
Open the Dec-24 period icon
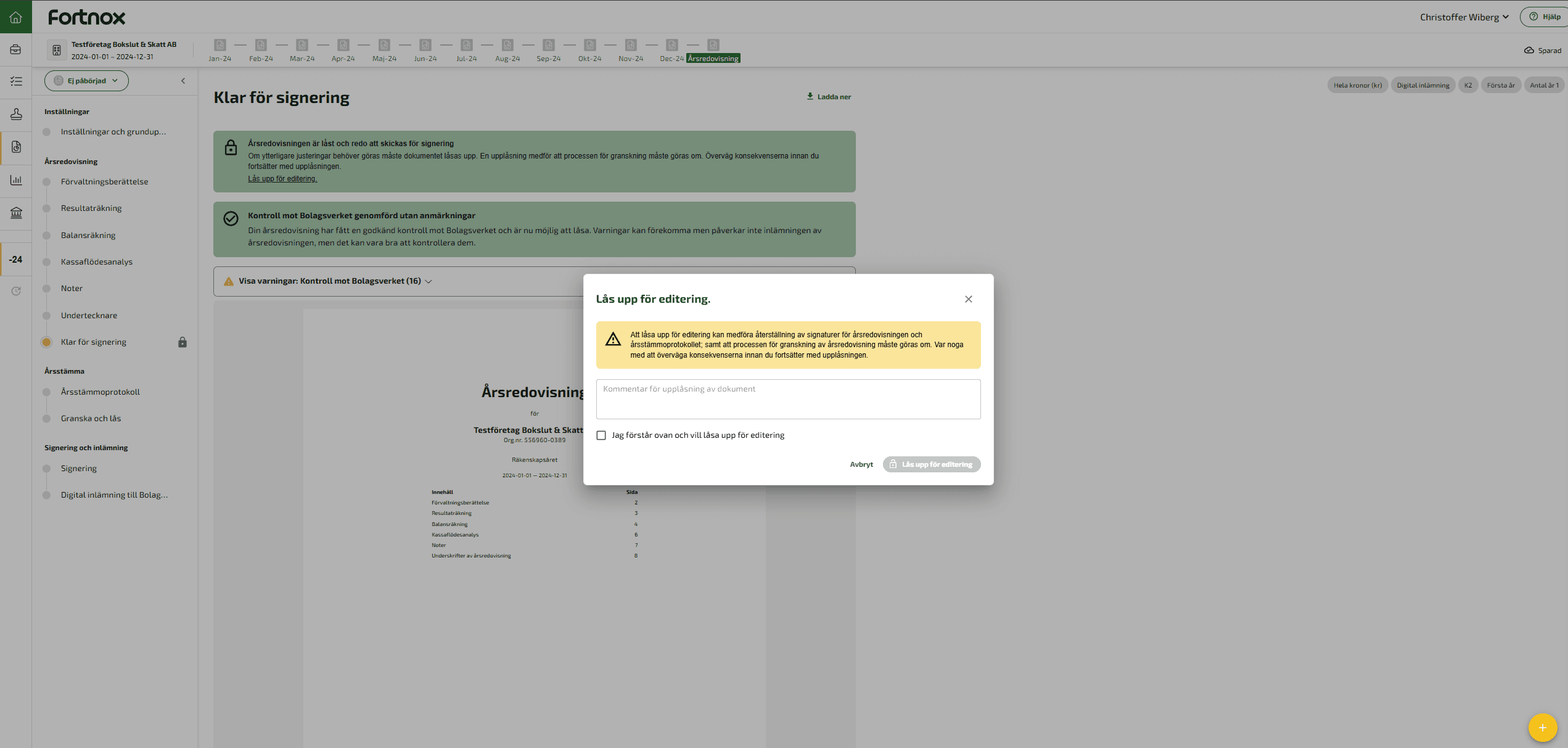(x=672, y=45)
